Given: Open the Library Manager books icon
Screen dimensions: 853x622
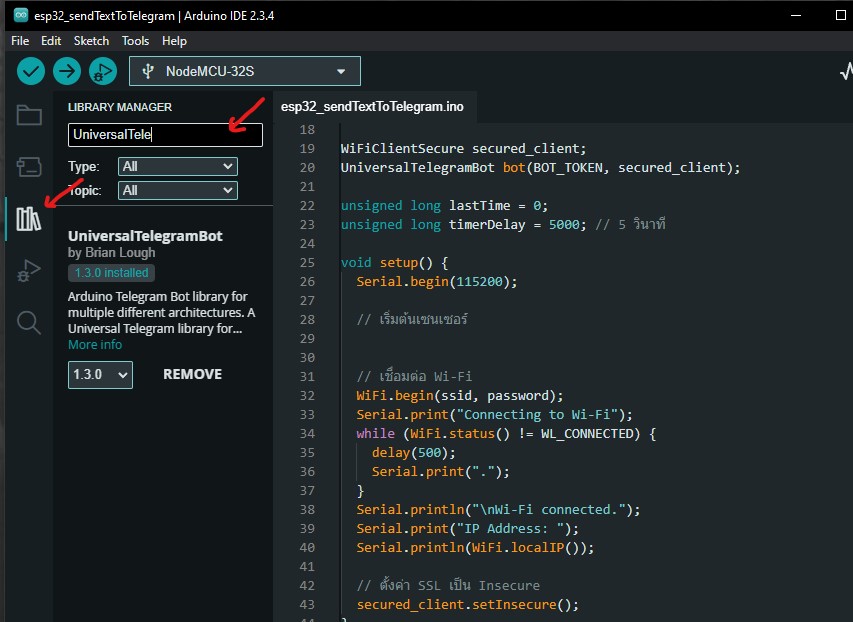Looking at the screenshot, I should (x=28, y=219).
